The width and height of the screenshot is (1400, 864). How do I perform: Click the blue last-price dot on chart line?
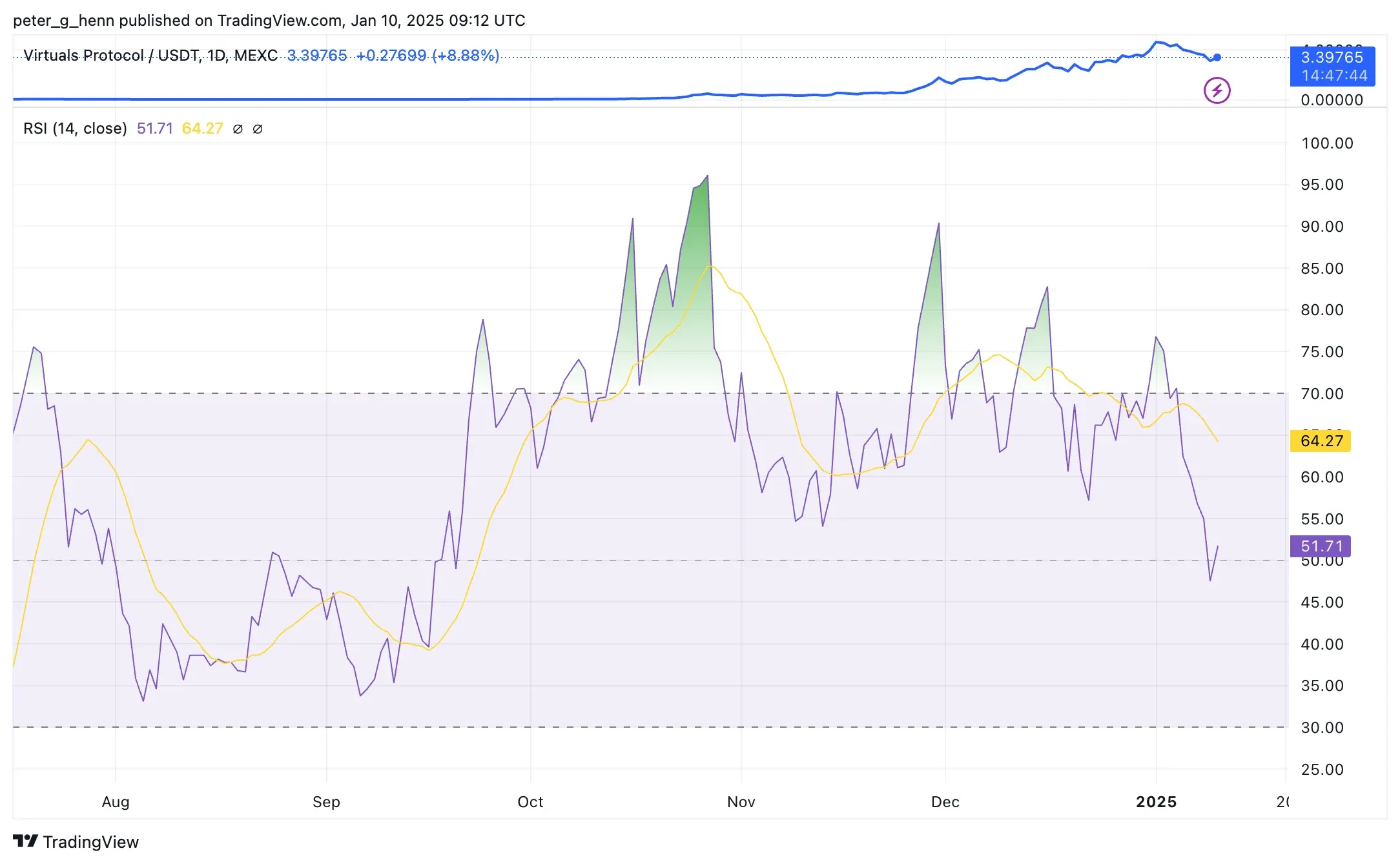coord(1217,57)
